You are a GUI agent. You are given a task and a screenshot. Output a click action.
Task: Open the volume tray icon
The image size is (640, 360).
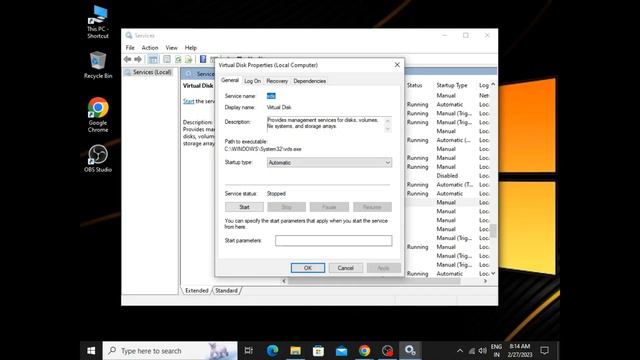click(482, 351)
